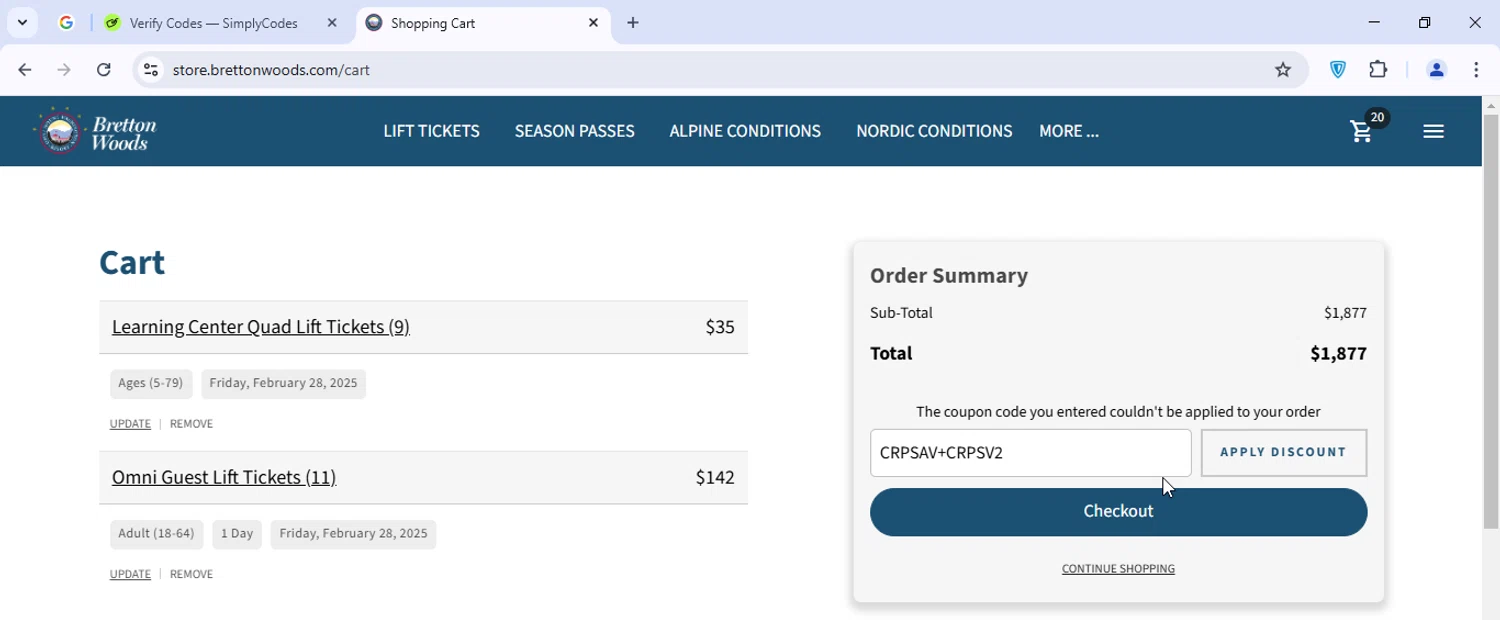Apply the discount code
The height and width of the screenshot is (620, 1500).
pos(1283,453)
